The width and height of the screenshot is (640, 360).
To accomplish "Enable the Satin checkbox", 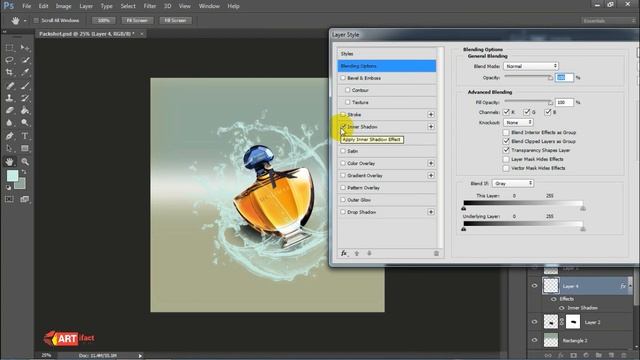I will click(343, 151).
